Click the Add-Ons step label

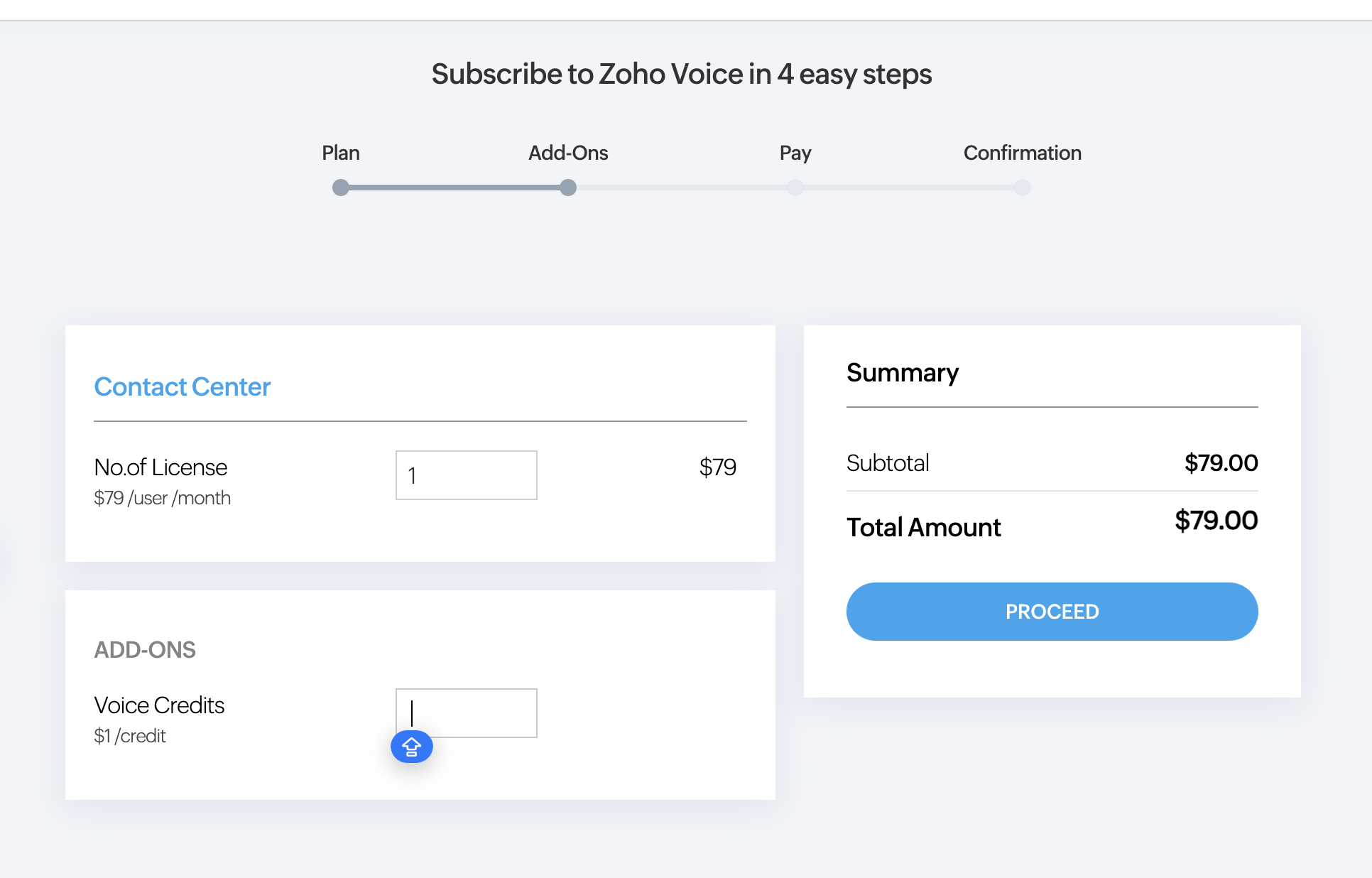[x=568, y=153]
